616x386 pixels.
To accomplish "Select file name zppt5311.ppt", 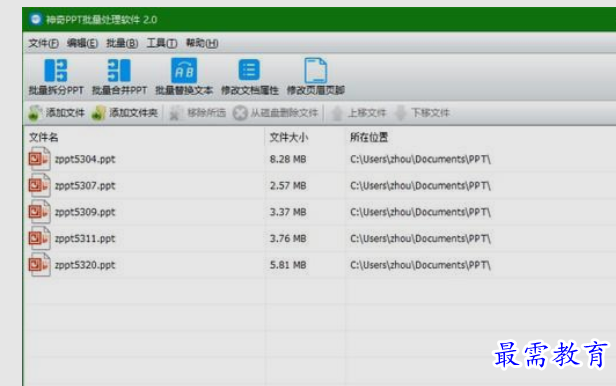I will coord(85,239).
